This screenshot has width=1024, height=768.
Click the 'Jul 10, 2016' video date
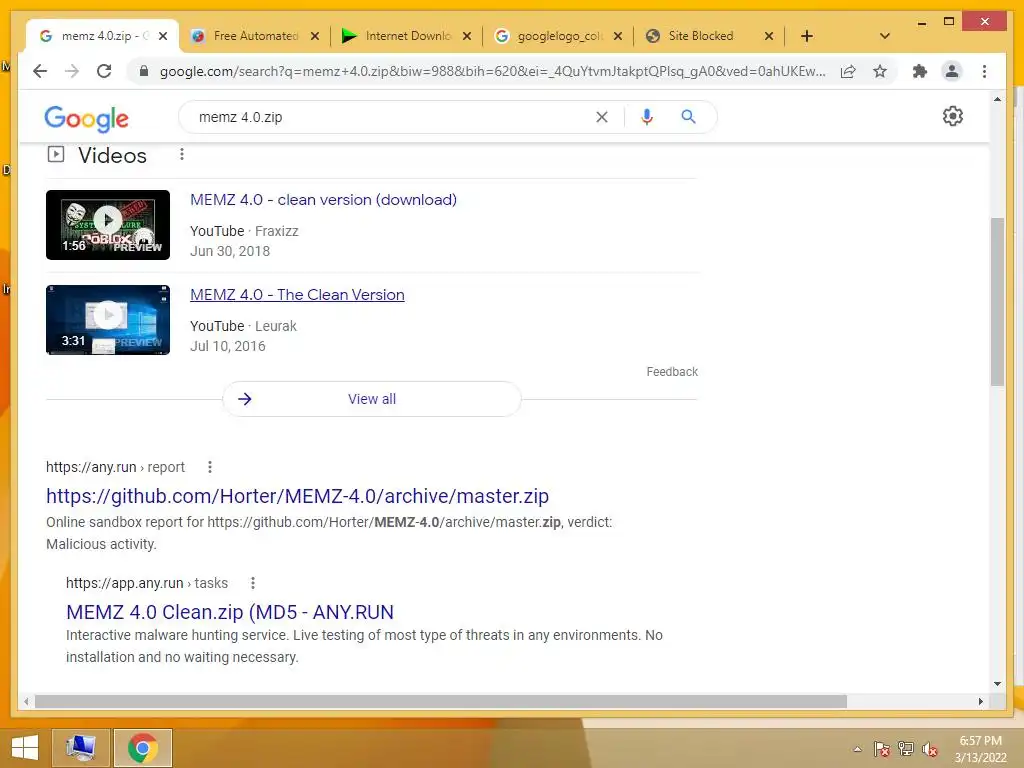228,346
